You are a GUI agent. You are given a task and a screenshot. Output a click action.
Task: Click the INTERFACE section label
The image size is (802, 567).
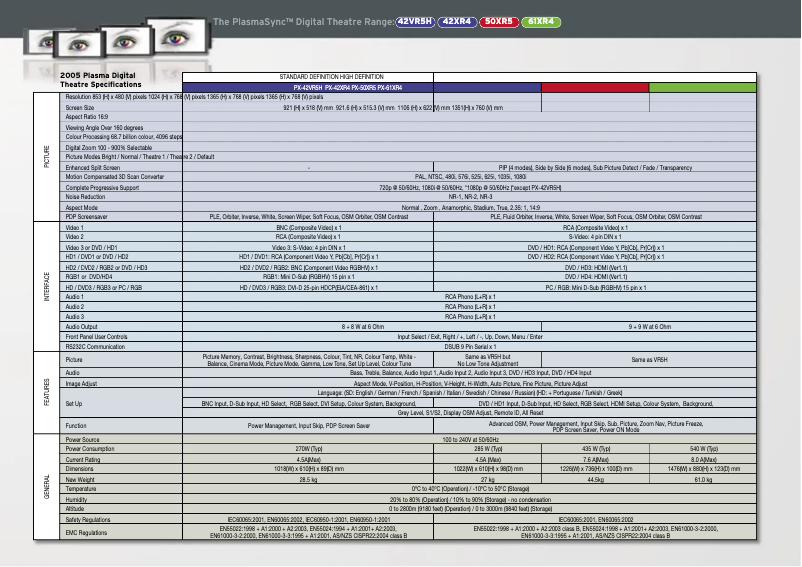coord(47,286)
